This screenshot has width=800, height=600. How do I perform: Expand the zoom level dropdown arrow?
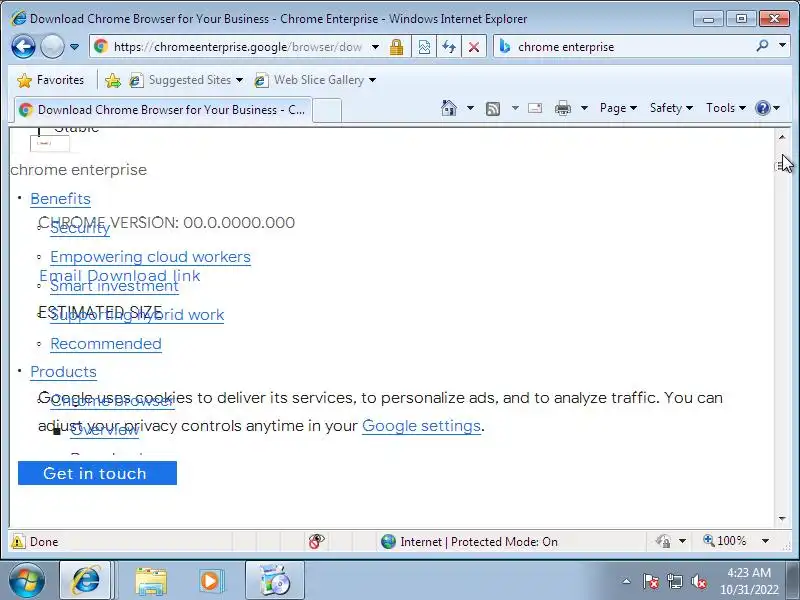pos(765,541)
